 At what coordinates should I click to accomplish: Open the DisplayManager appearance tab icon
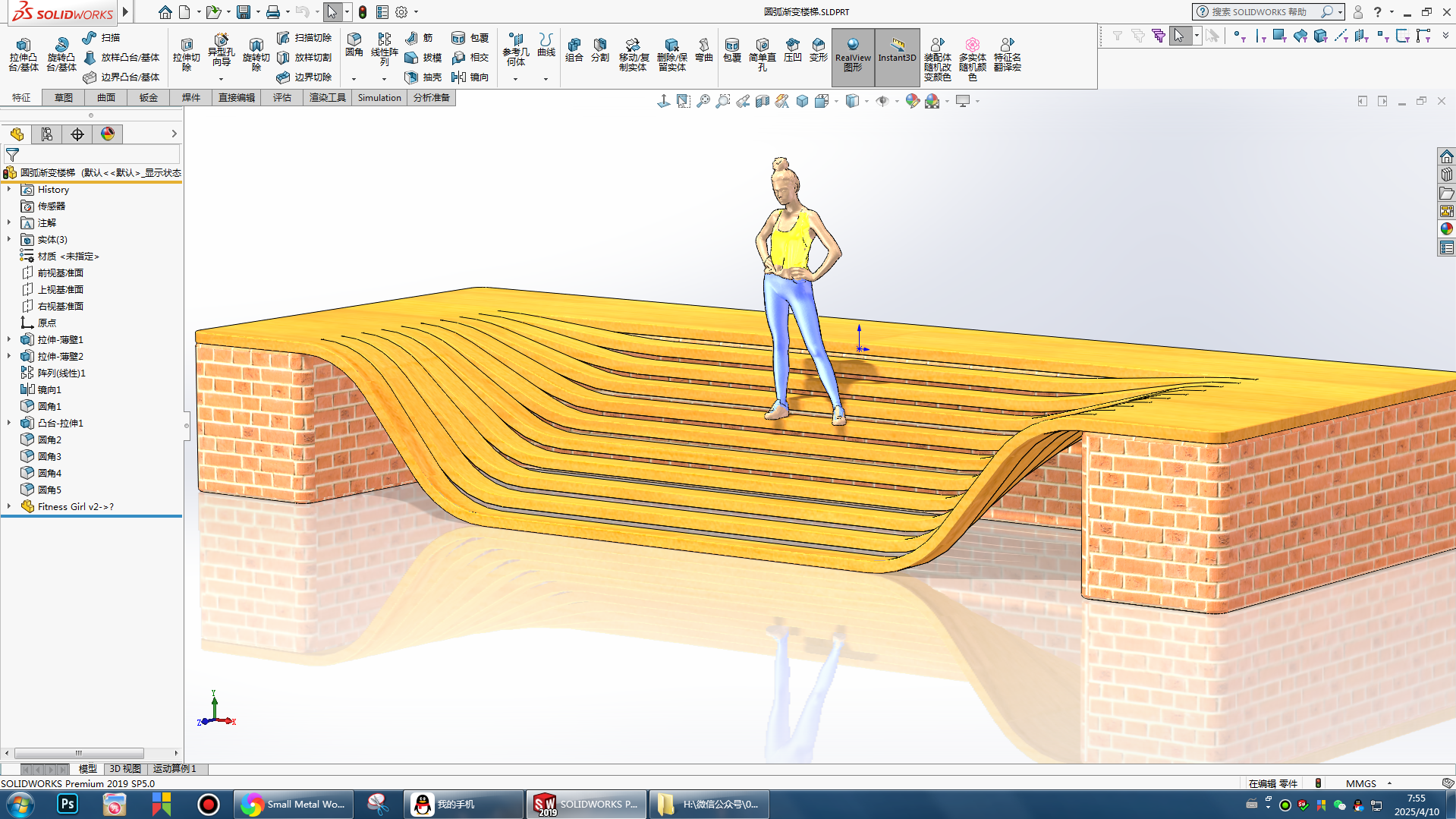coord(108,134)
